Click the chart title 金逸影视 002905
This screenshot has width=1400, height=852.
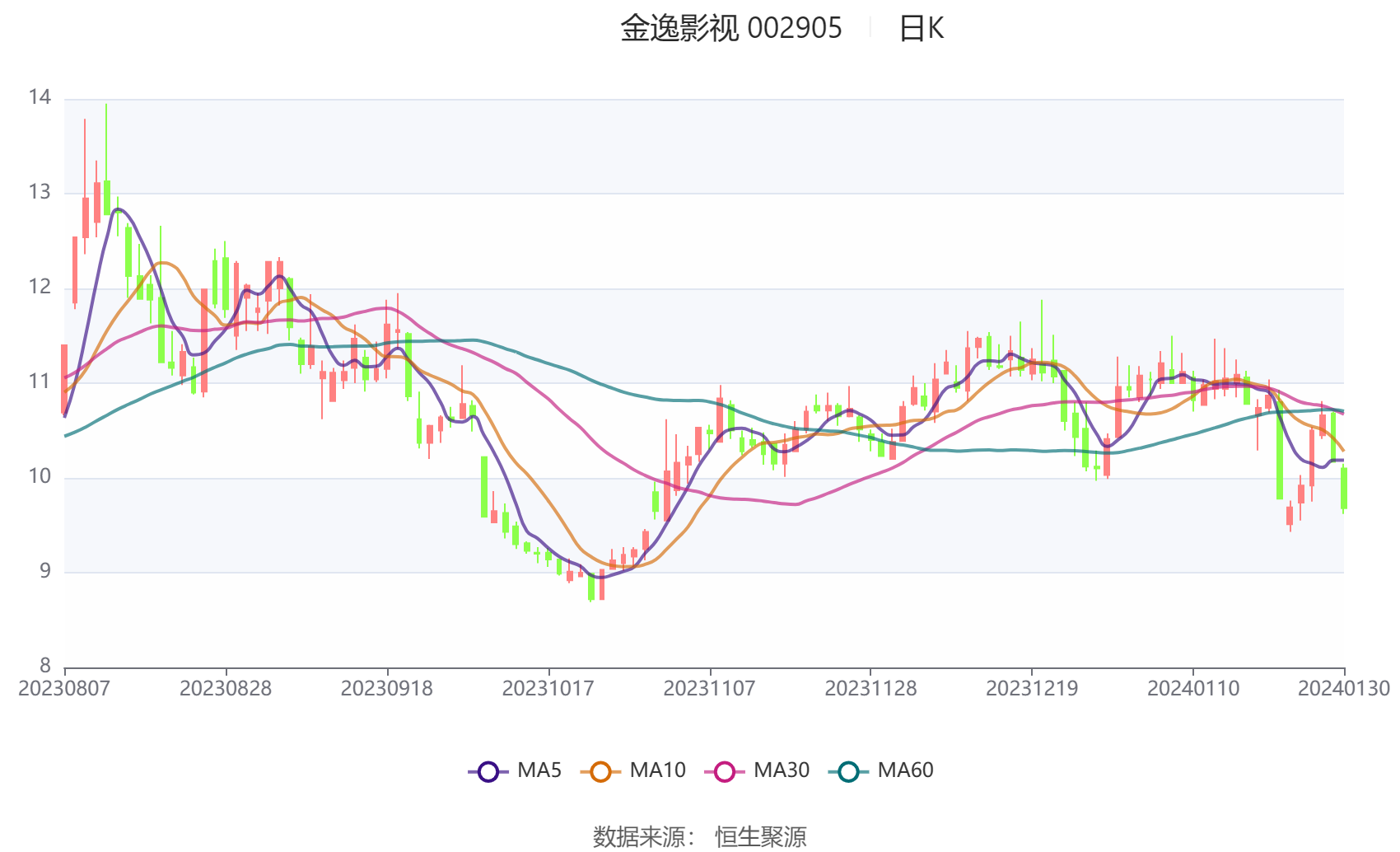(x=731, y=29)
